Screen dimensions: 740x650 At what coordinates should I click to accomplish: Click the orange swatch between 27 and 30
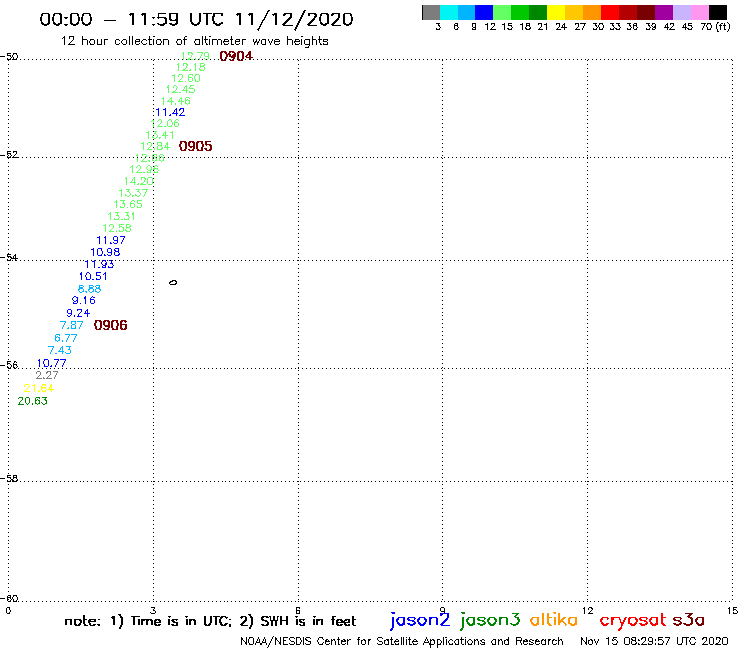click(592, 13)
